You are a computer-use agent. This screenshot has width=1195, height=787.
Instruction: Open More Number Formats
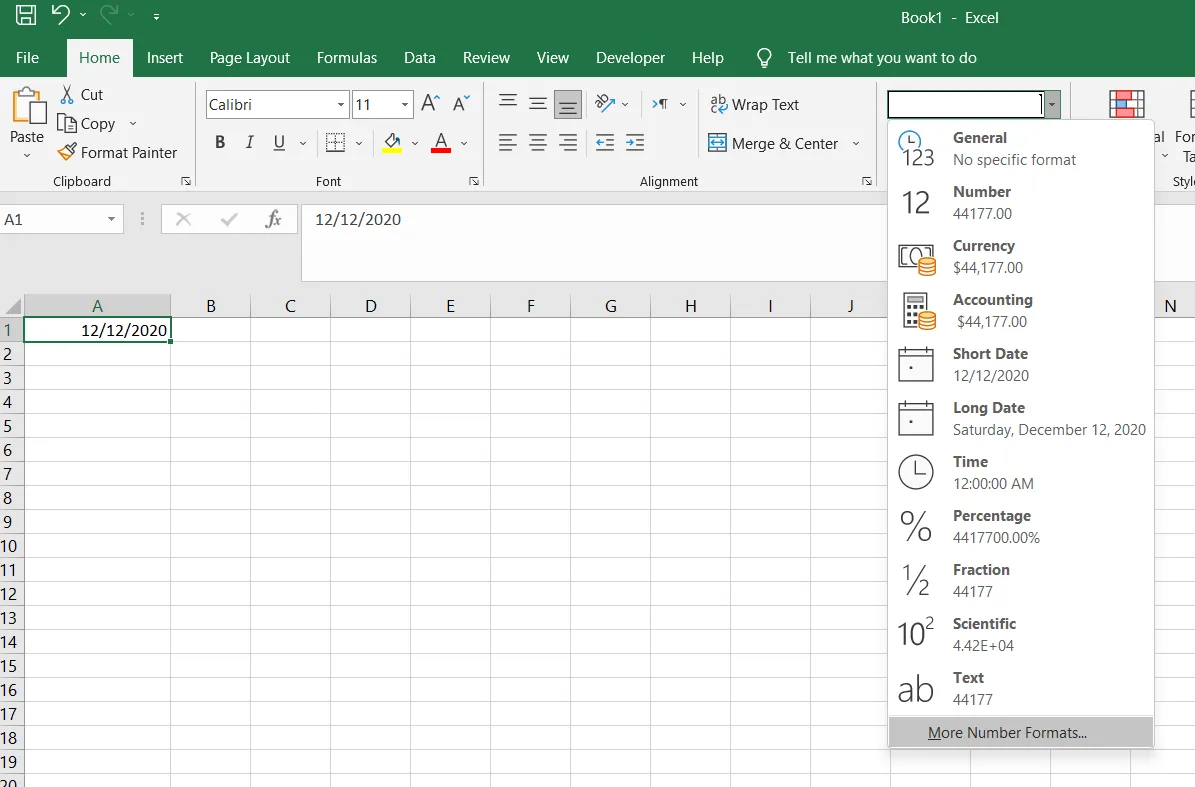tap(1021, 733)
